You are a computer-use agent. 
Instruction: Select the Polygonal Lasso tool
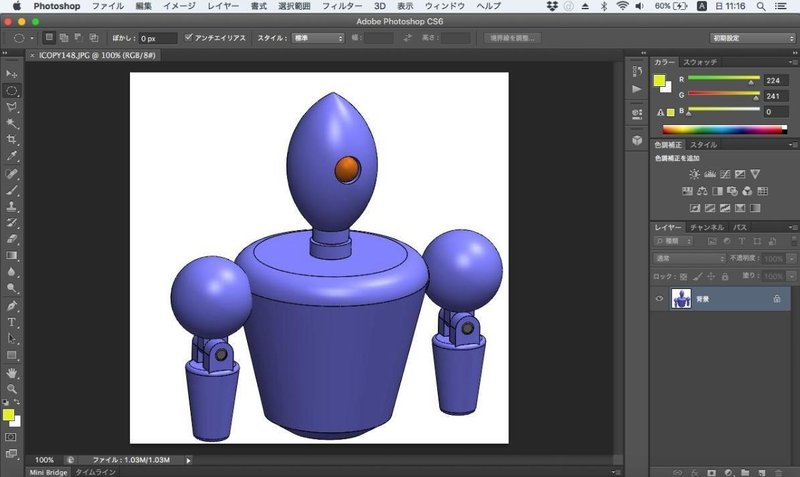coord(12,107)
